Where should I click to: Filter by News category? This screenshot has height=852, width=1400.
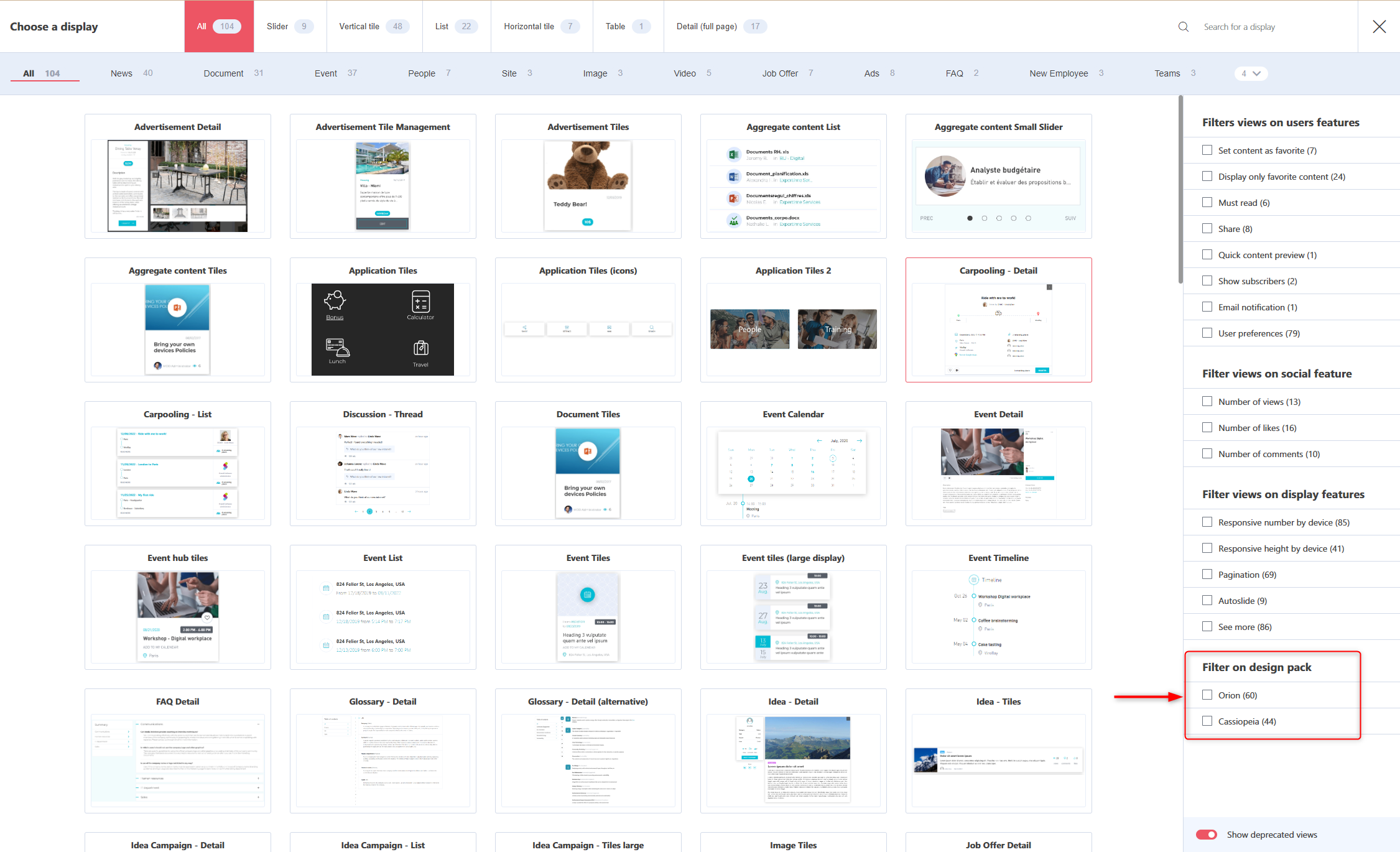131,73
